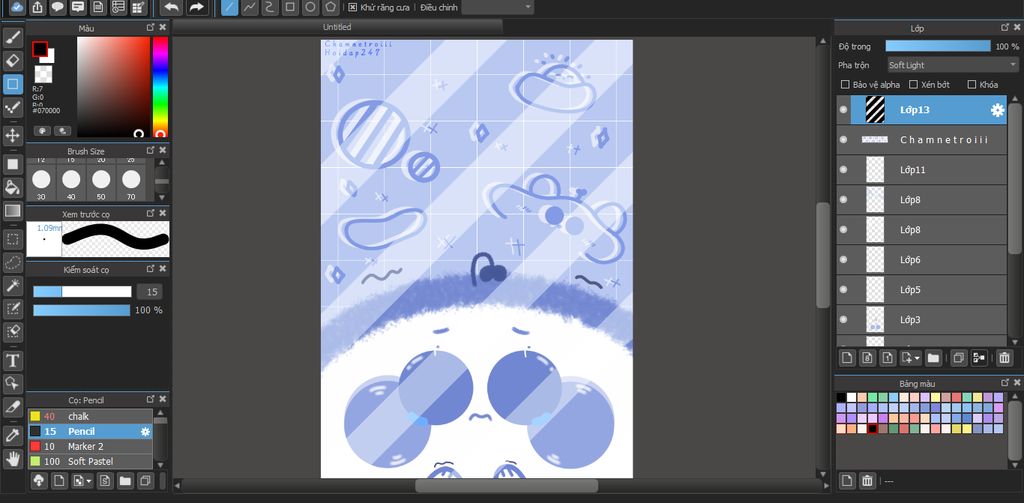Select the Magic Wand tool
This screenshot has width=1024, height=503.
coord(12,285)
